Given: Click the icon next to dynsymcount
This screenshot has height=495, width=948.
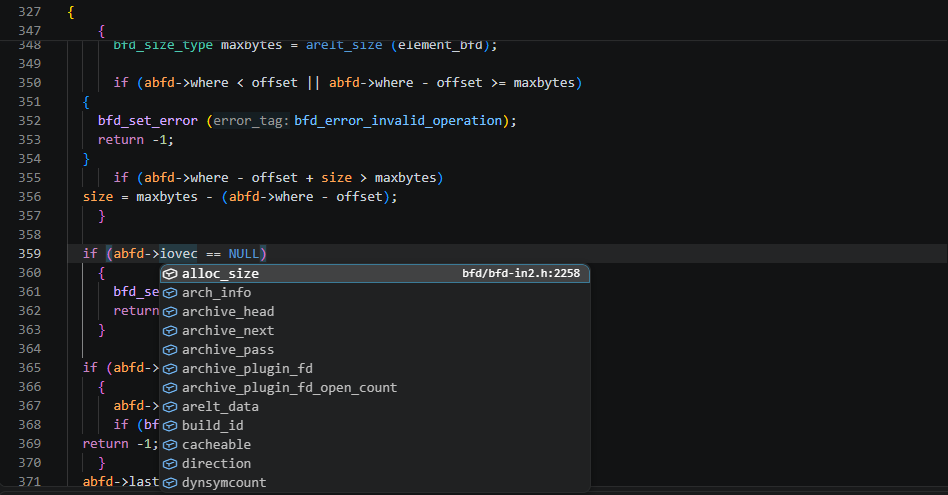Looking at the screenshot, I should [170, 483].
